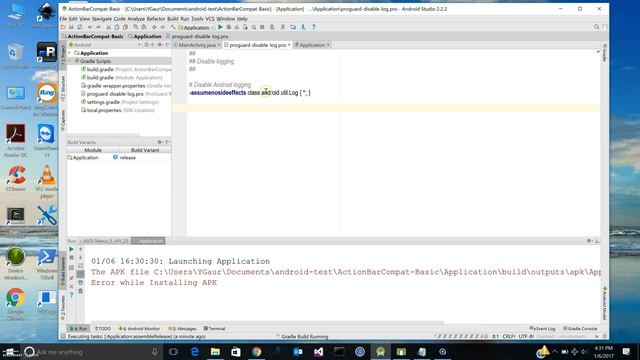Screen dimensions: 640x360
Task: Click the Open folder icon in the main toolbar
Action: click(63, 27)
